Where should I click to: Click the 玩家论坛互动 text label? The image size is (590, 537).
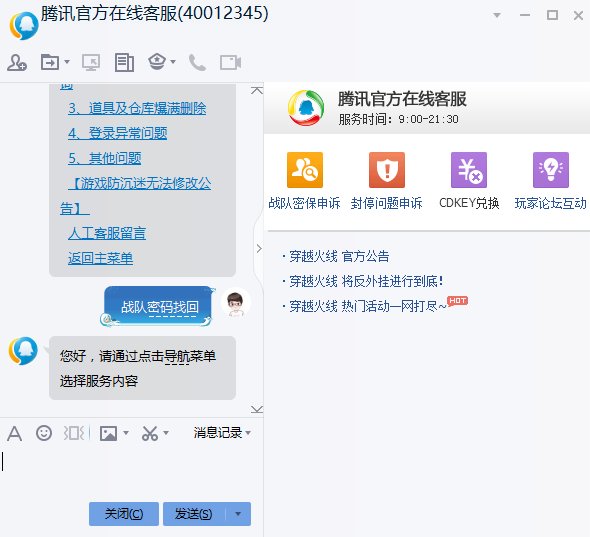coord(550,203)
